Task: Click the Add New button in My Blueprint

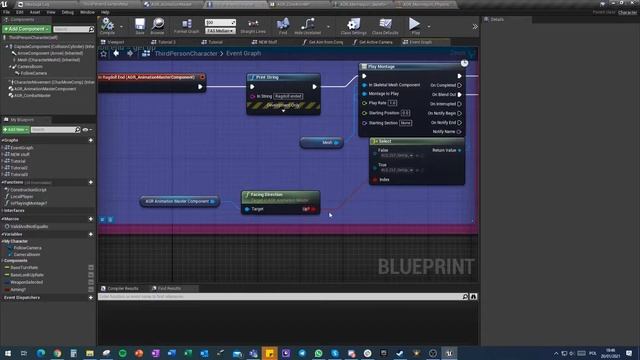Action: 16,129
